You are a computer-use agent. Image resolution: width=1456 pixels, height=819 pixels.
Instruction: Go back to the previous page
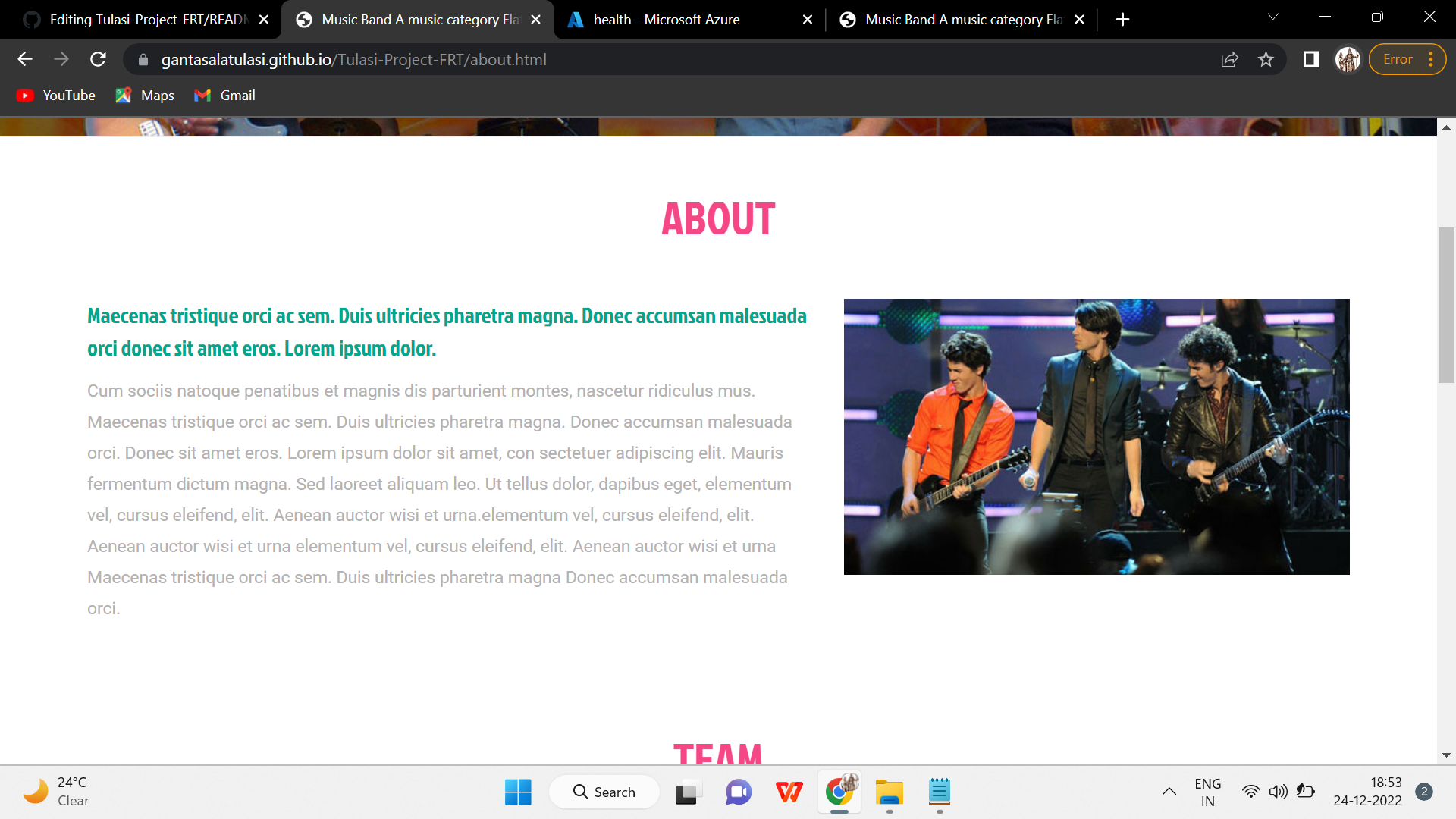point(25,59)
